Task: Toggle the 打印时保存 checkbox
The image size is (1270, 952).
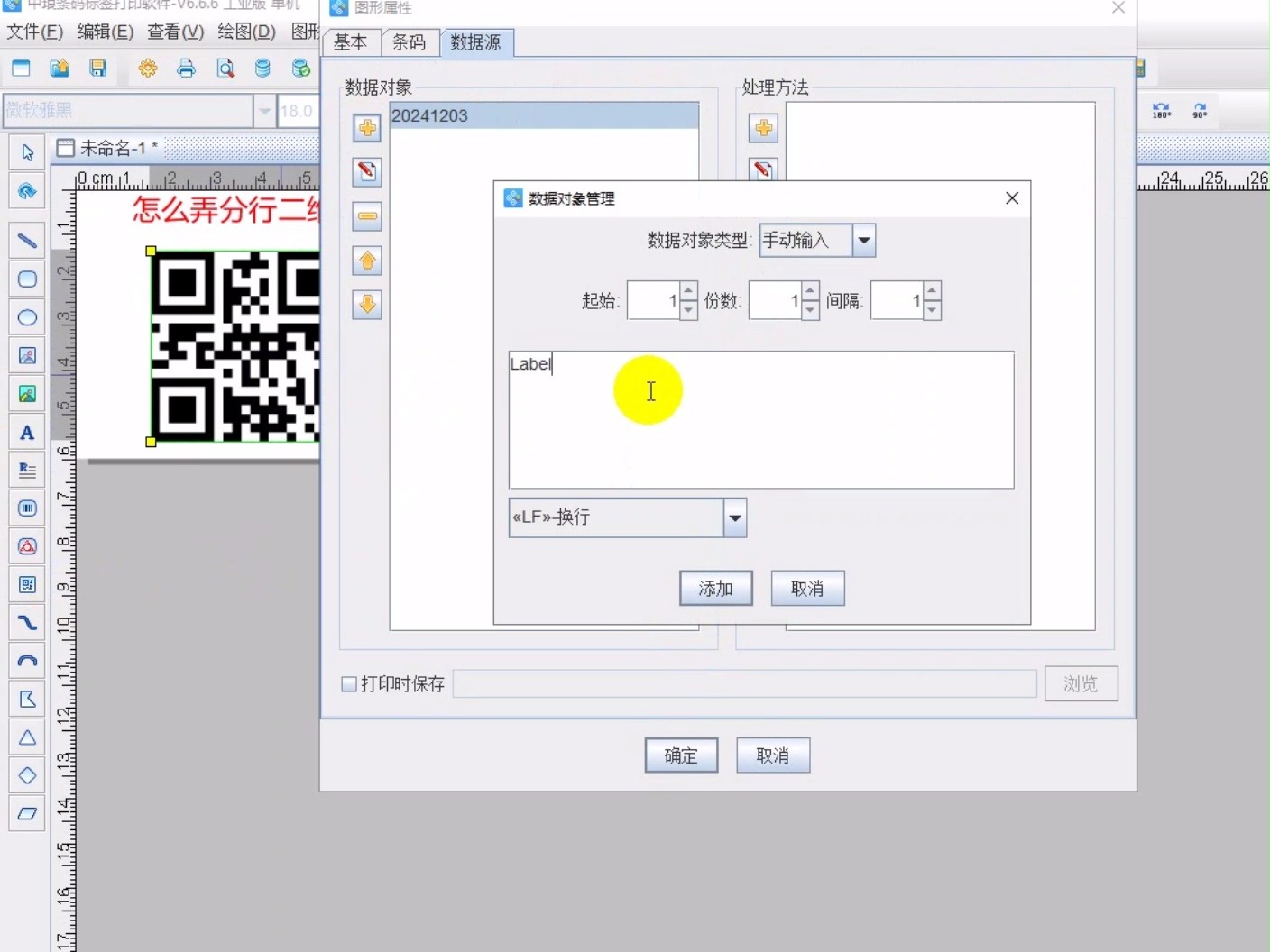Action: pos(349,684)
